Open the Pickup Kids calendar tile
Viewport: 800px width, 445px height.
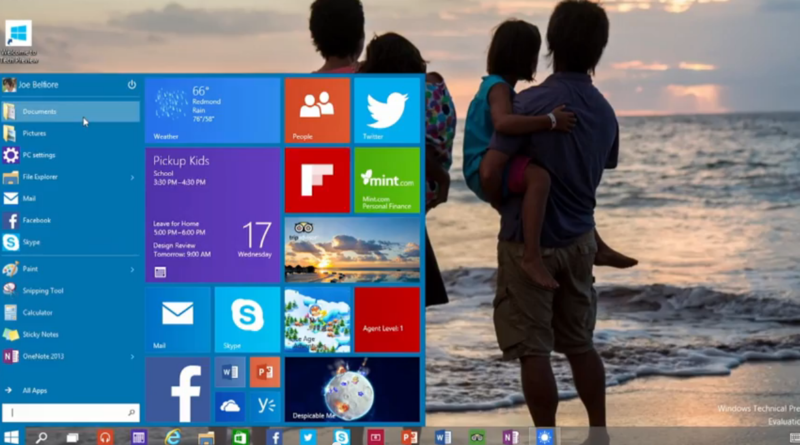tap(213, 215)
